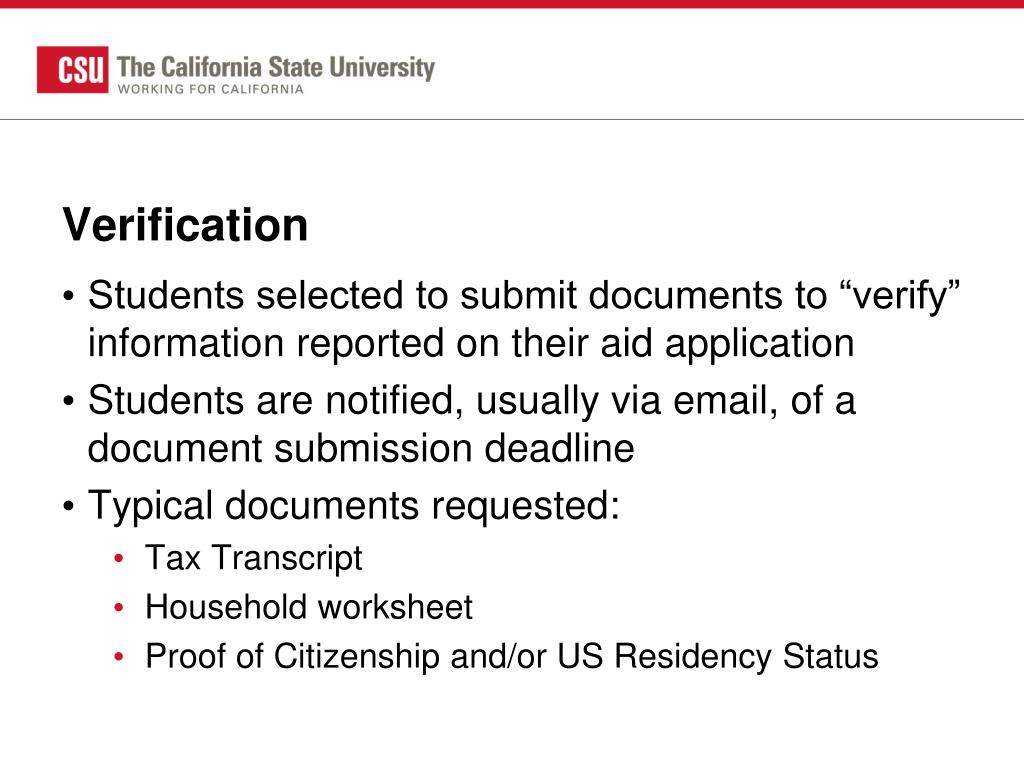1024x768 pixels.
Task: Click red bullet dot beside Household worksheet
Action: (120, 608)
